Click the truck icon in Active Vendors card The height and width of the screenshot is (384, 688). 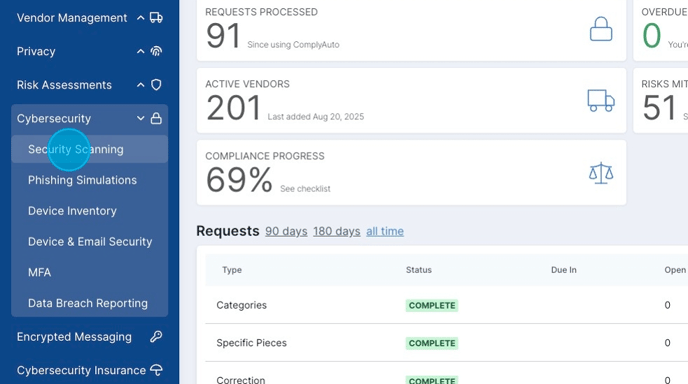click(601, 100)
